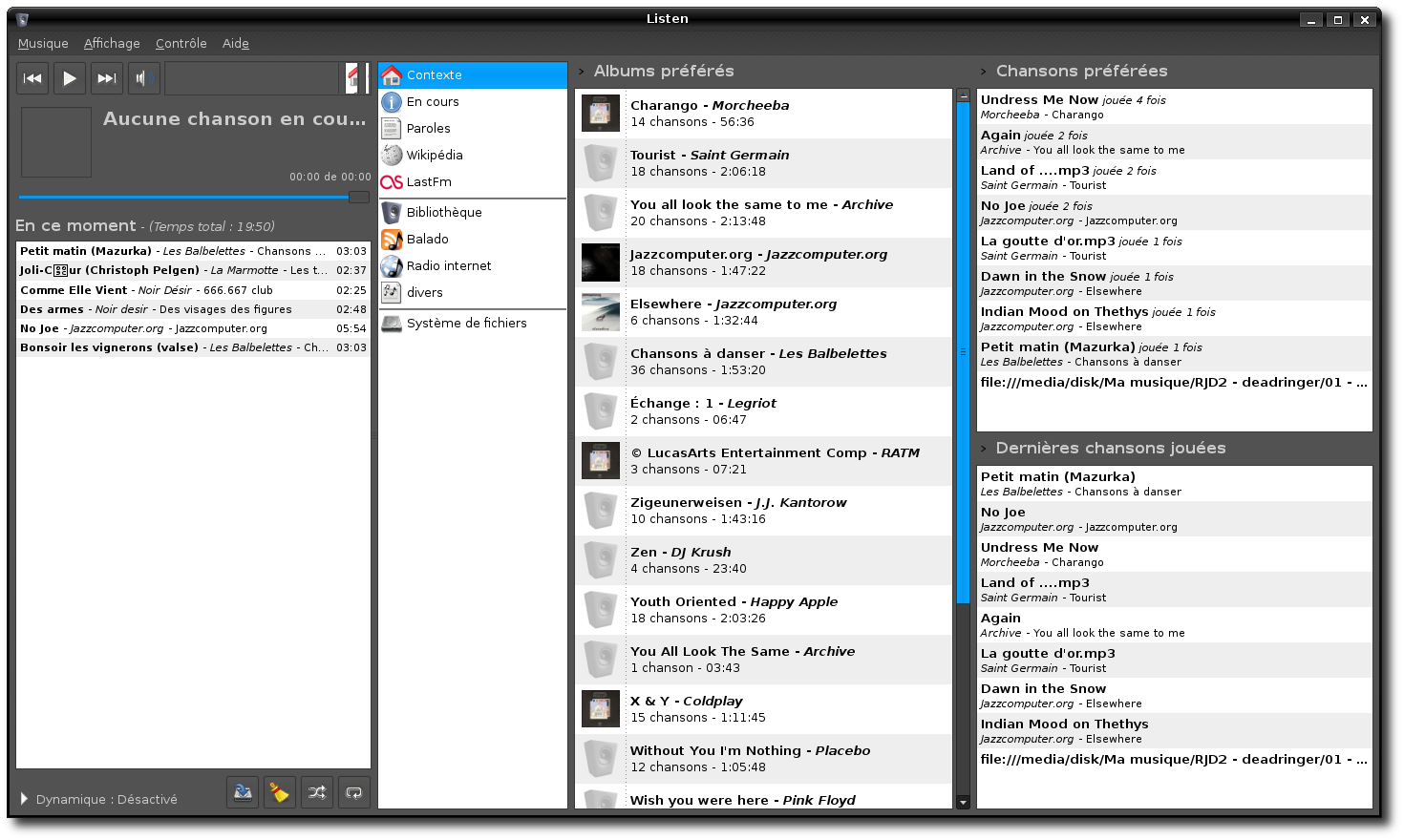
Task: Collapse the Dernières chansons jouées section
Action: tap(983, 449)
